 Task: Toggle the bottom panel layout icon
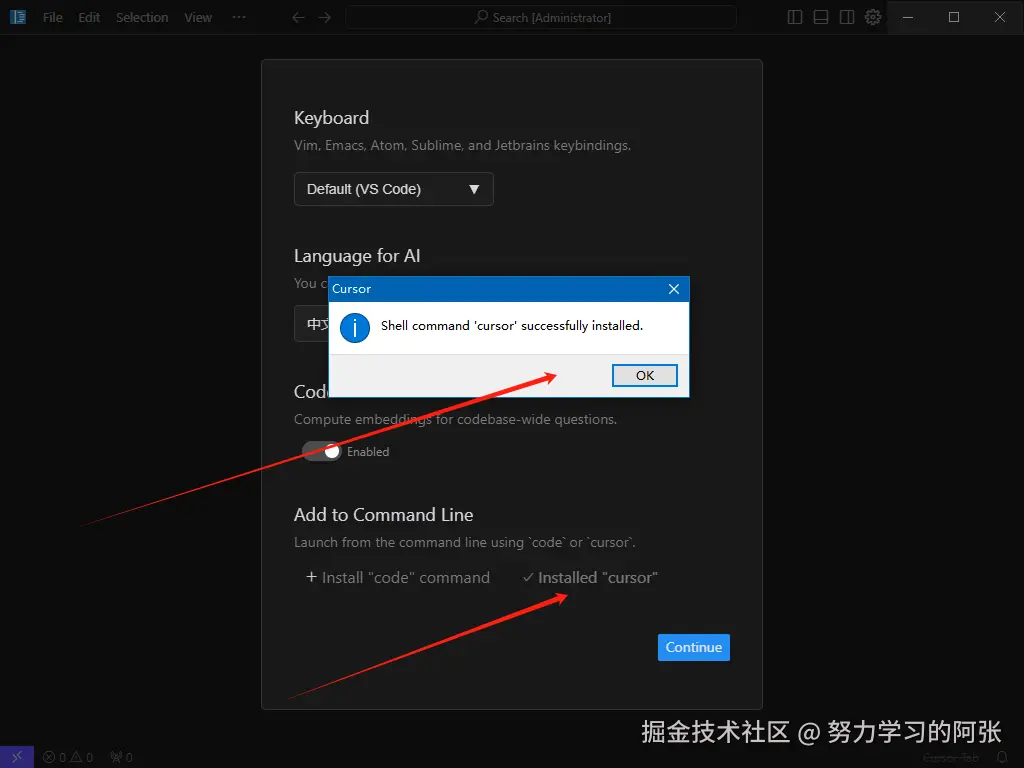(x=821, y=18)
